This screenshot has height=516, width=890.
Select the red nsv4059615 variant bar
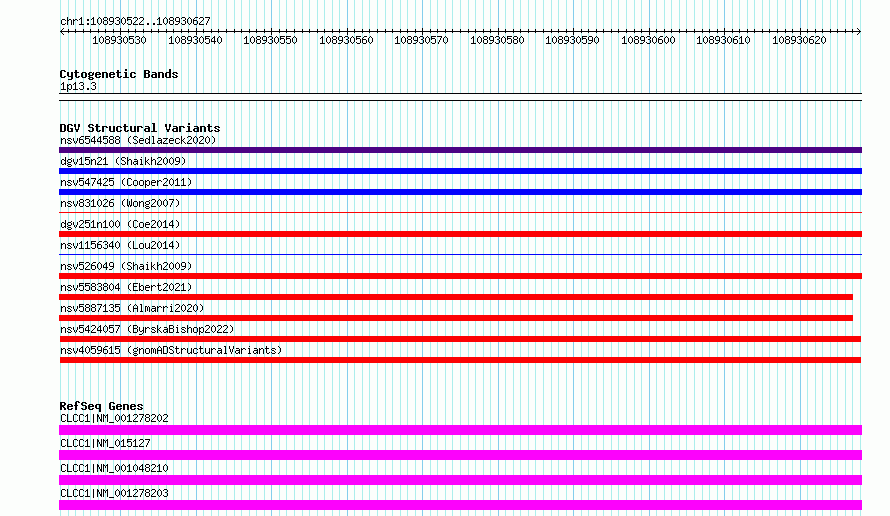pos(460,360)
